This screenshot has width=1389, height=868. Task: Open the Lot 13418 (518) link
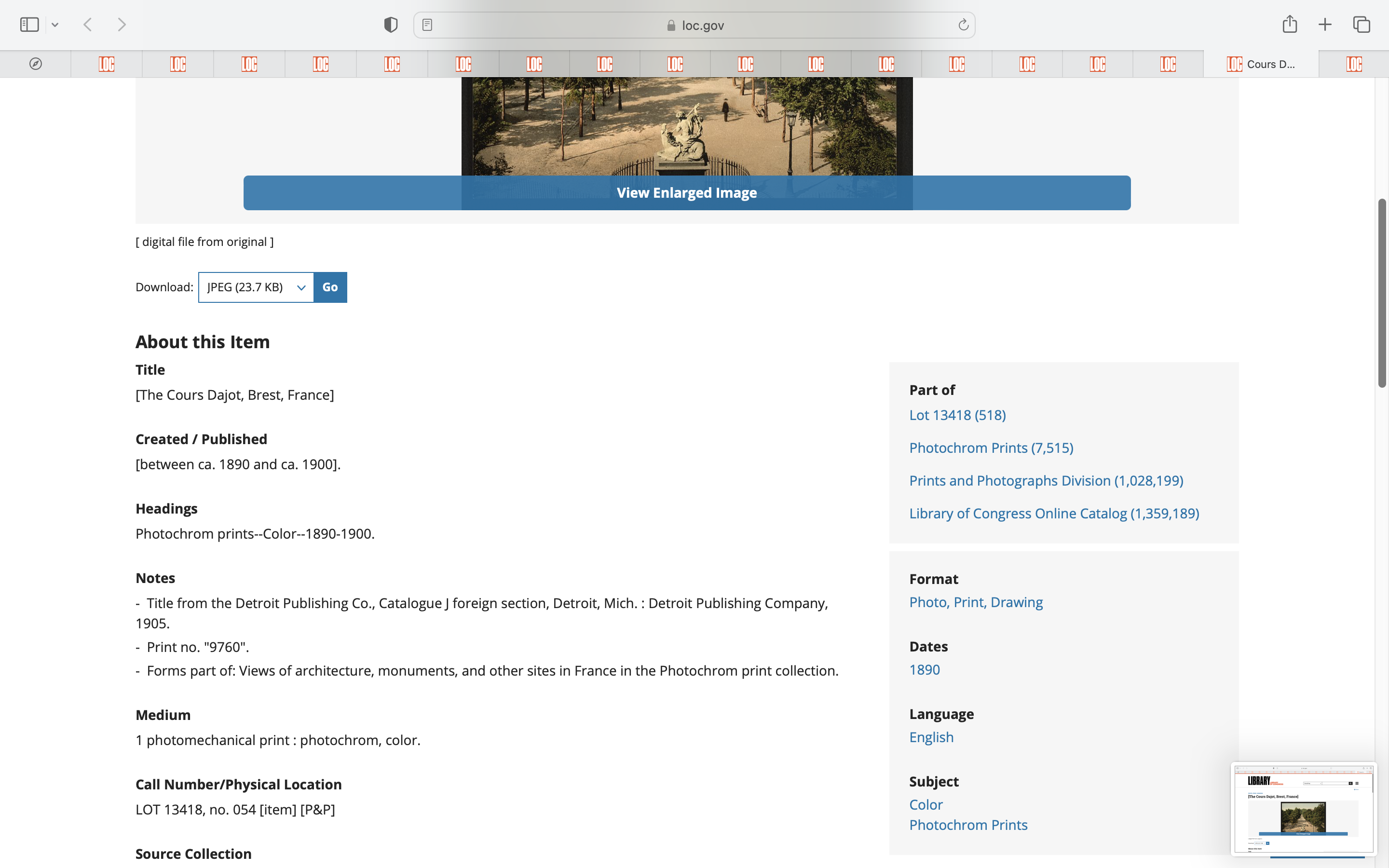pyautogui.click(x=957, y=415)
